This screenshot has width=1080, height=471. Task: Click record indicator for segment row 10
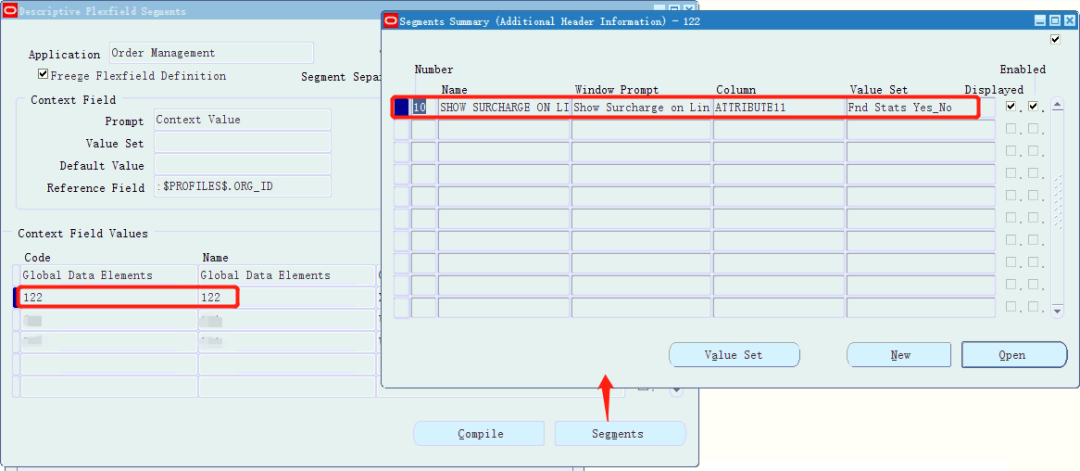[x=402, y=107]
